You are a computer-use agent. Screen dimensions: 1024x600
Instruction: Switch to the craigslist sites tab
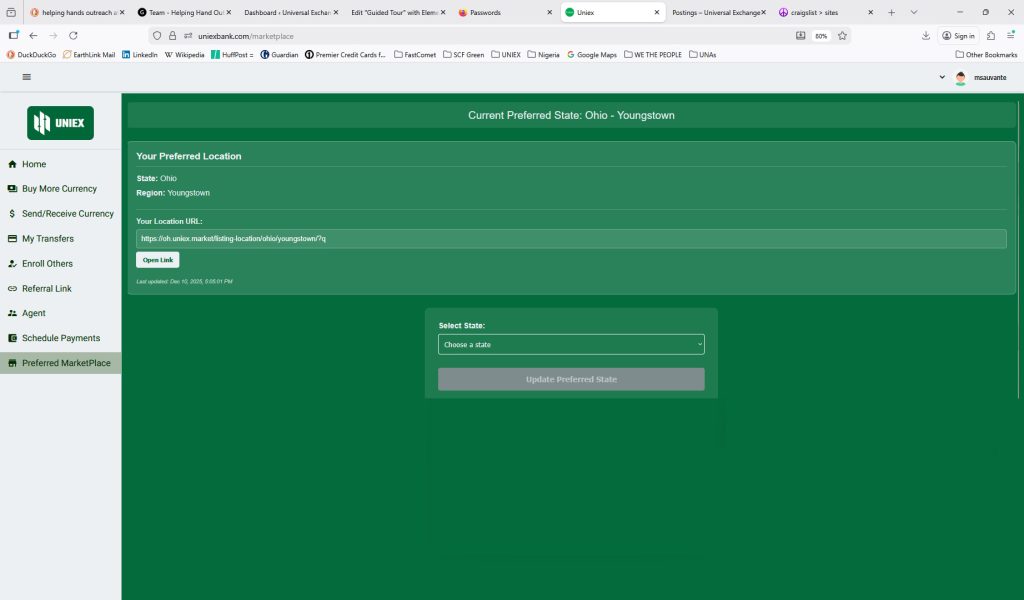pyautogui.click(x=818, y=12)
